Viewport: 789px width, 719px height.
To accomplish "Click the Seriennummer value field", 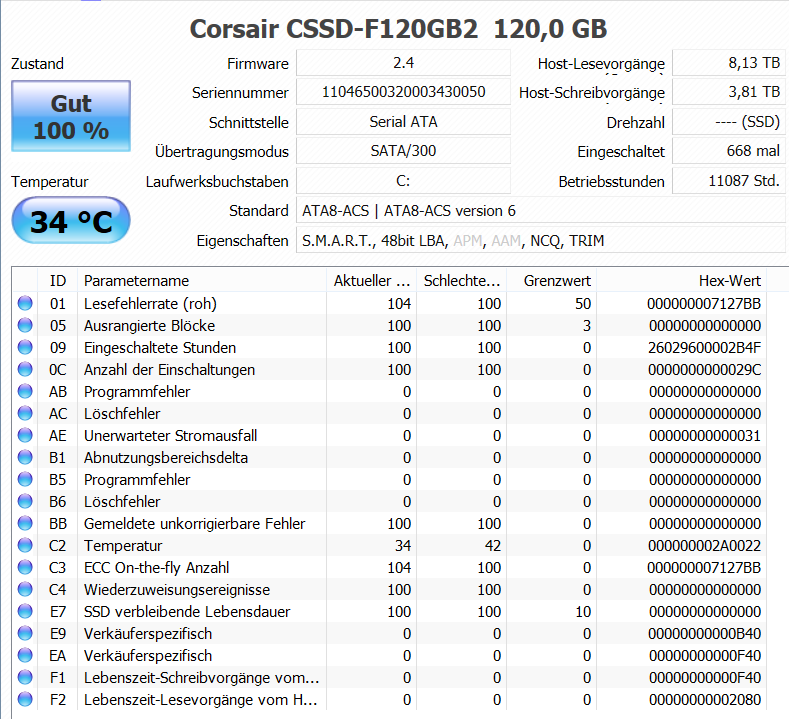I will tap(404, 92).
